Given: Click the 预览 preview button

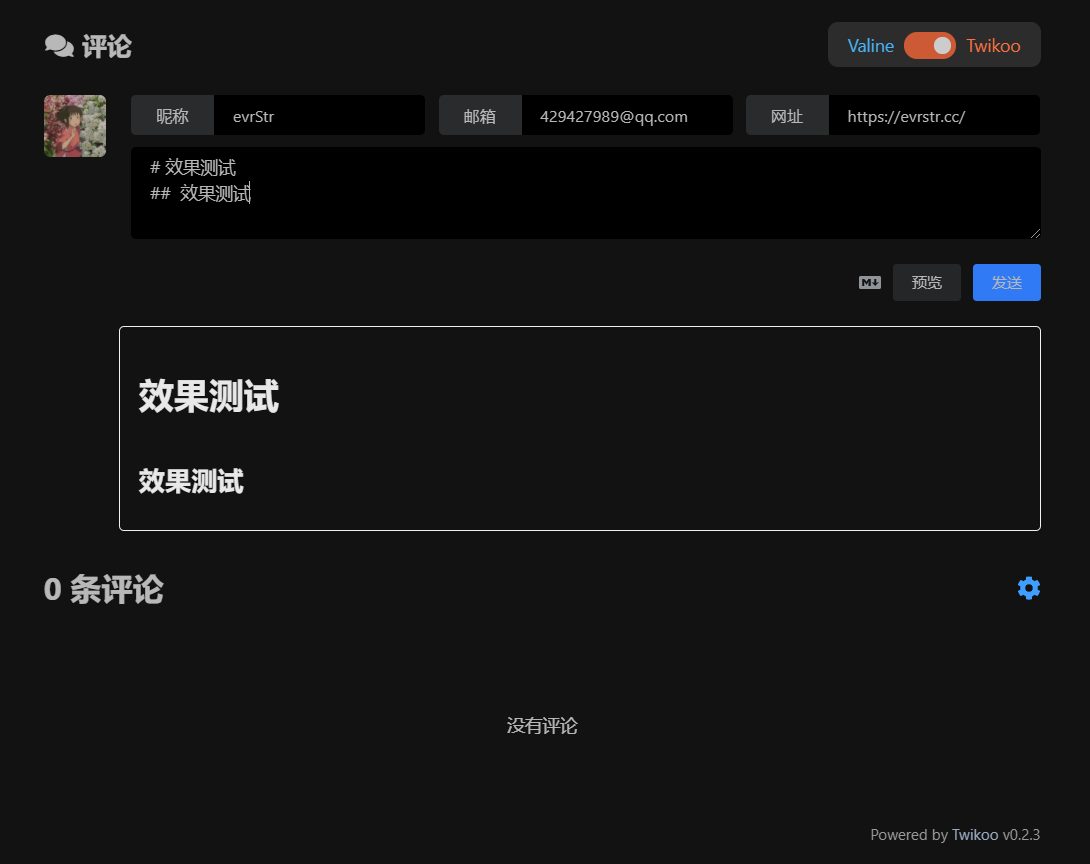Looking at the screenshot, I should tap(927, 282).
